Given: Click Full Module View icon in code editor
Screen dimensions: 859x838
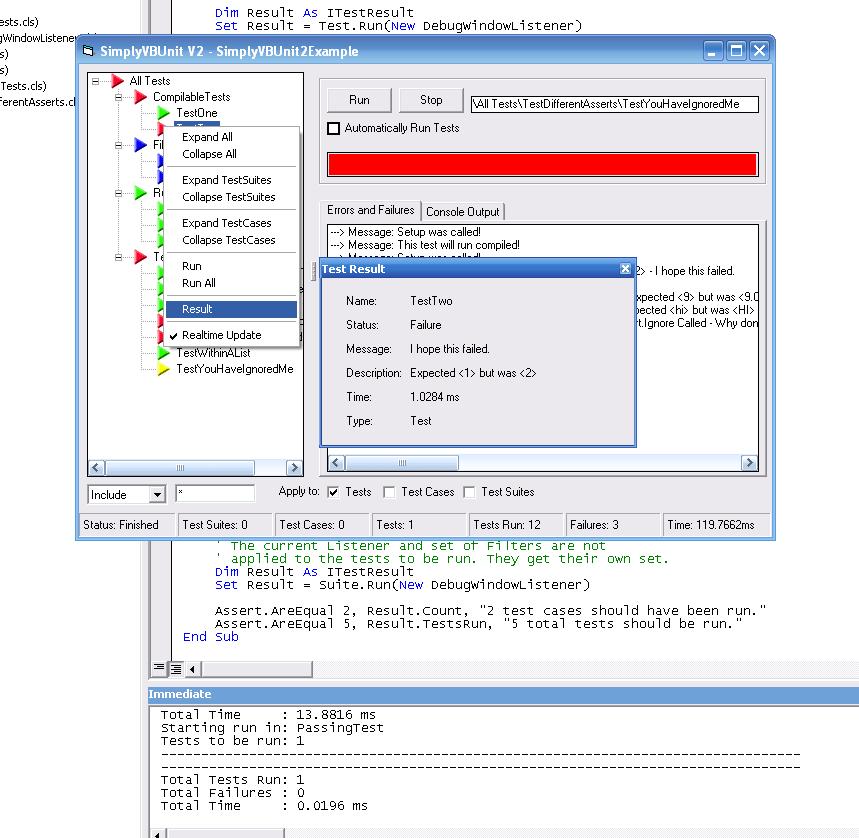Looking at the screenshot, I should [x=175, y=668].
